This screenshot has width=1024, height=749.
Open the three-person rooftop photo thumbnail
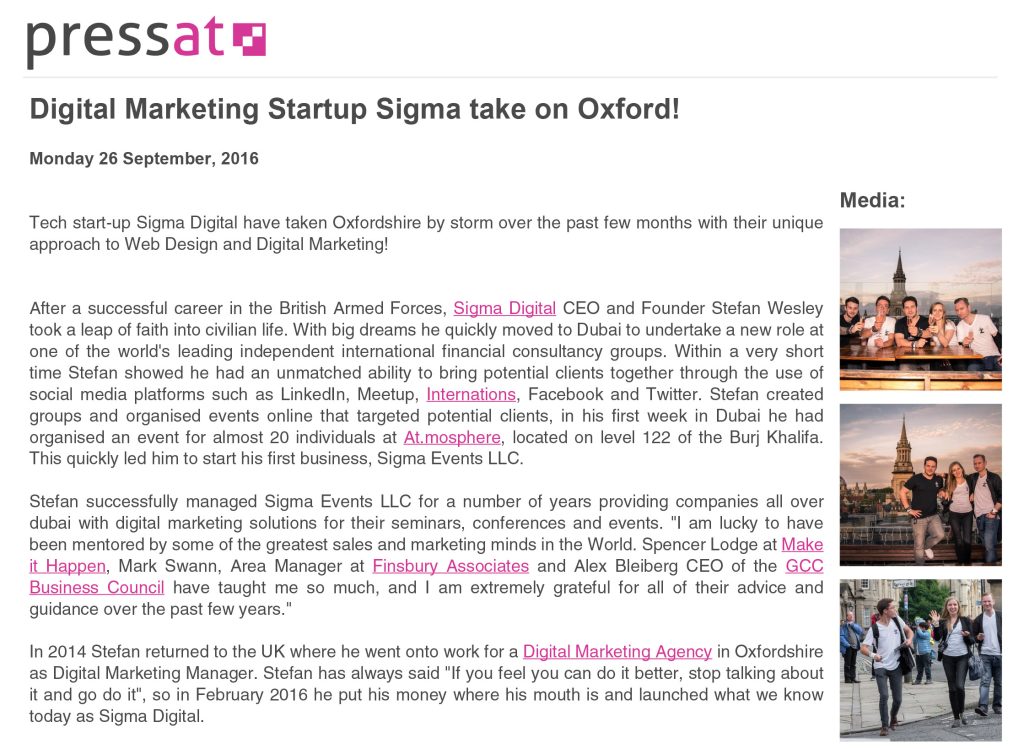click(920, 485)
